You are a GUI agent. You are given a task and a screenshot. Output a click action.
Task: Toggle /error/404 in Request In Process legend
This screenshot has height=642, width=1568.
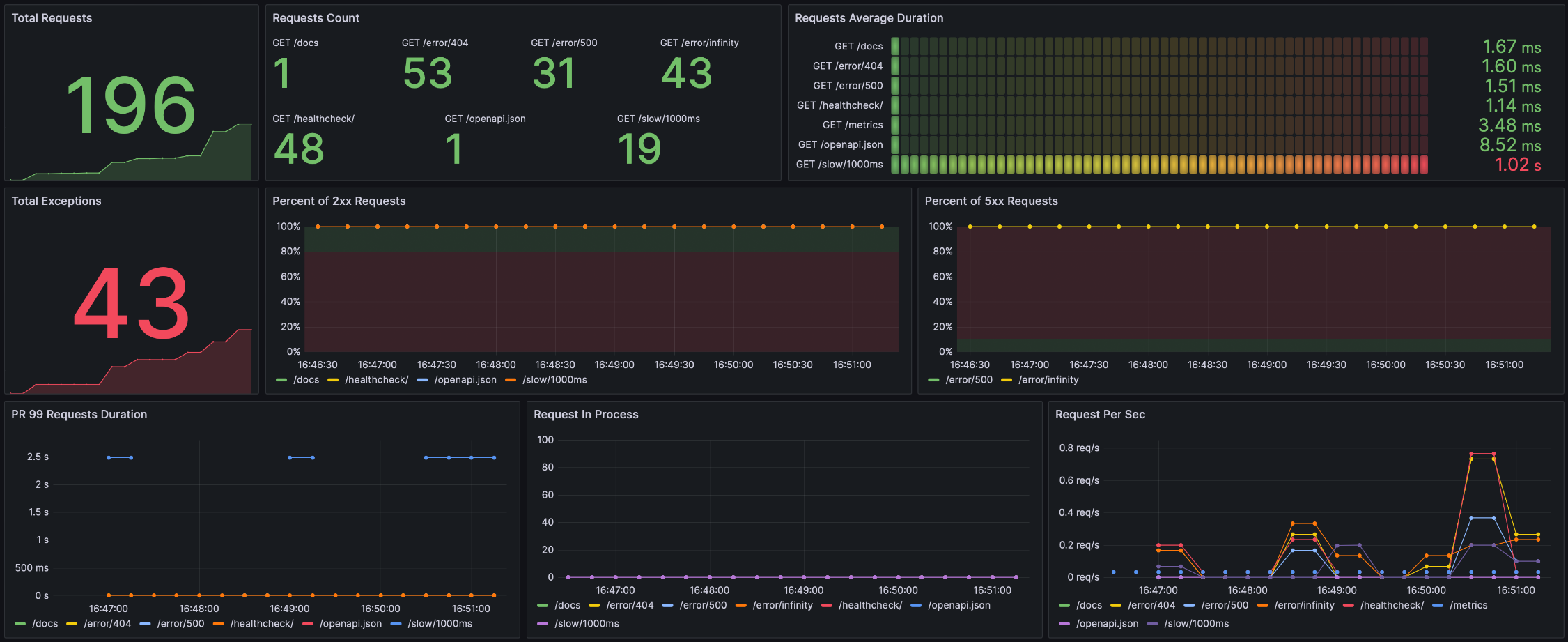click(x=630, y=605)
